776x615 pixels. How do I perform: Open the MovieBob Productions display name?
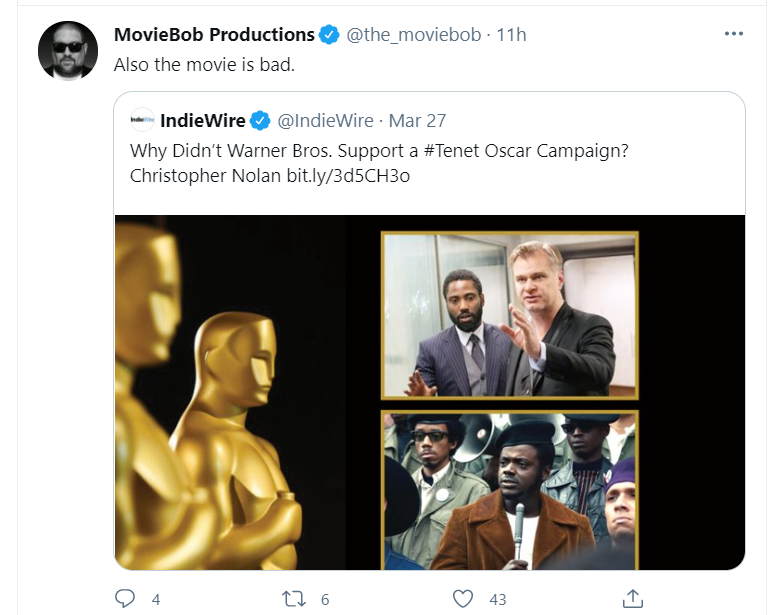point(214,35)
